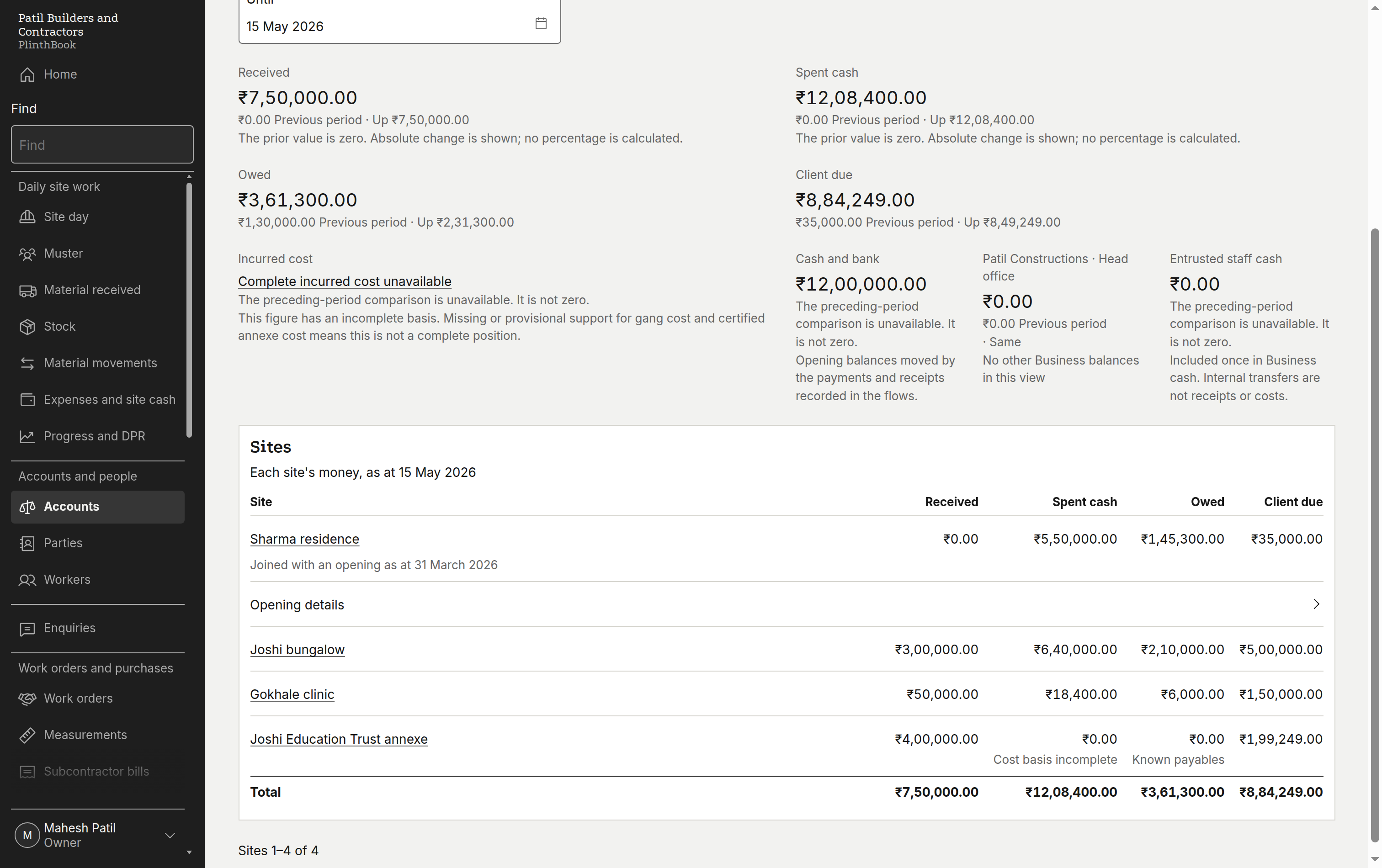Click Complete incurred cost unavailable link

344,282
